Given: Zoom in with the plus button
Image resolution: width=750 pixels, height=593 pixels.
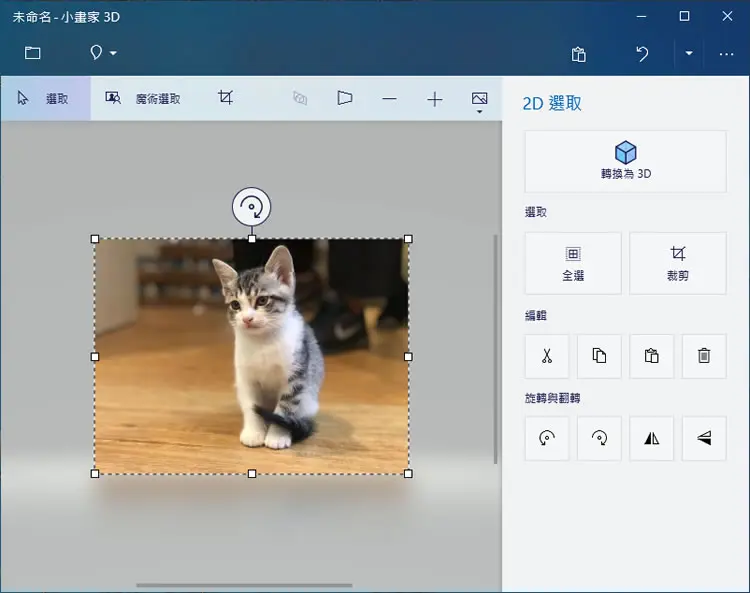Looking at the screenshot, I should [x=434, y=99].
